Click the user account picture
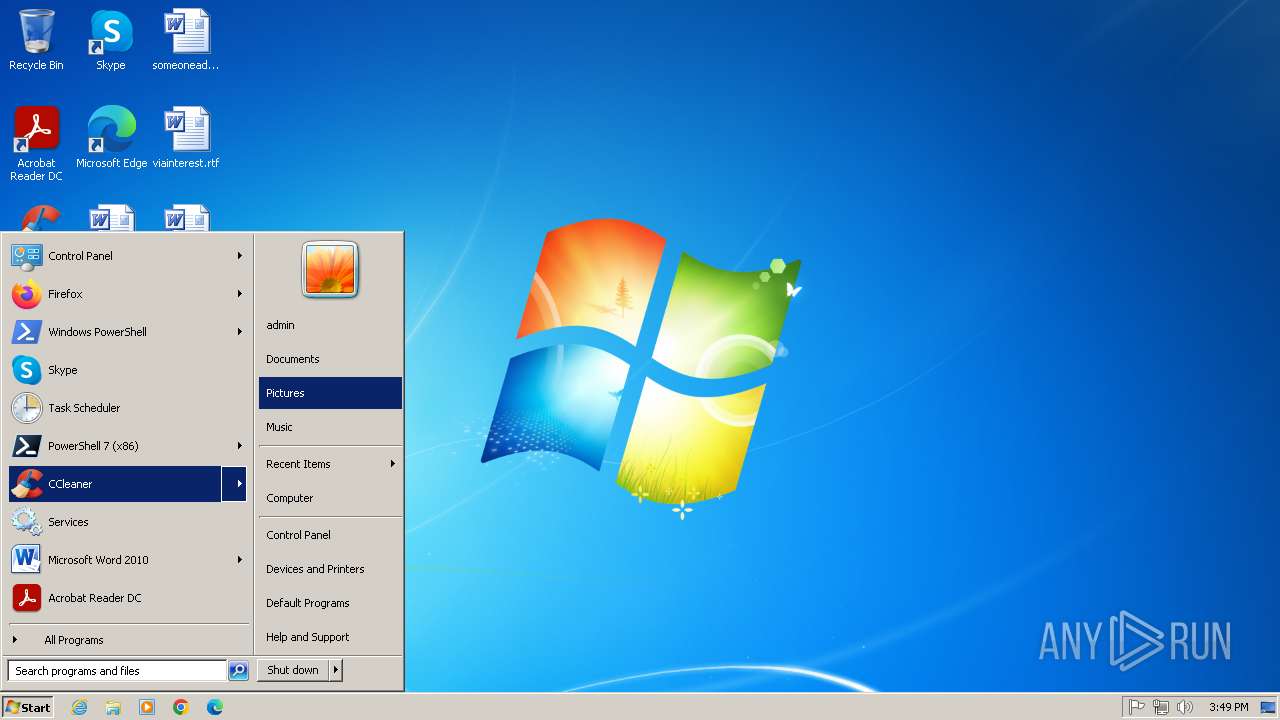1280x720 pixels. tap(330, 269)
